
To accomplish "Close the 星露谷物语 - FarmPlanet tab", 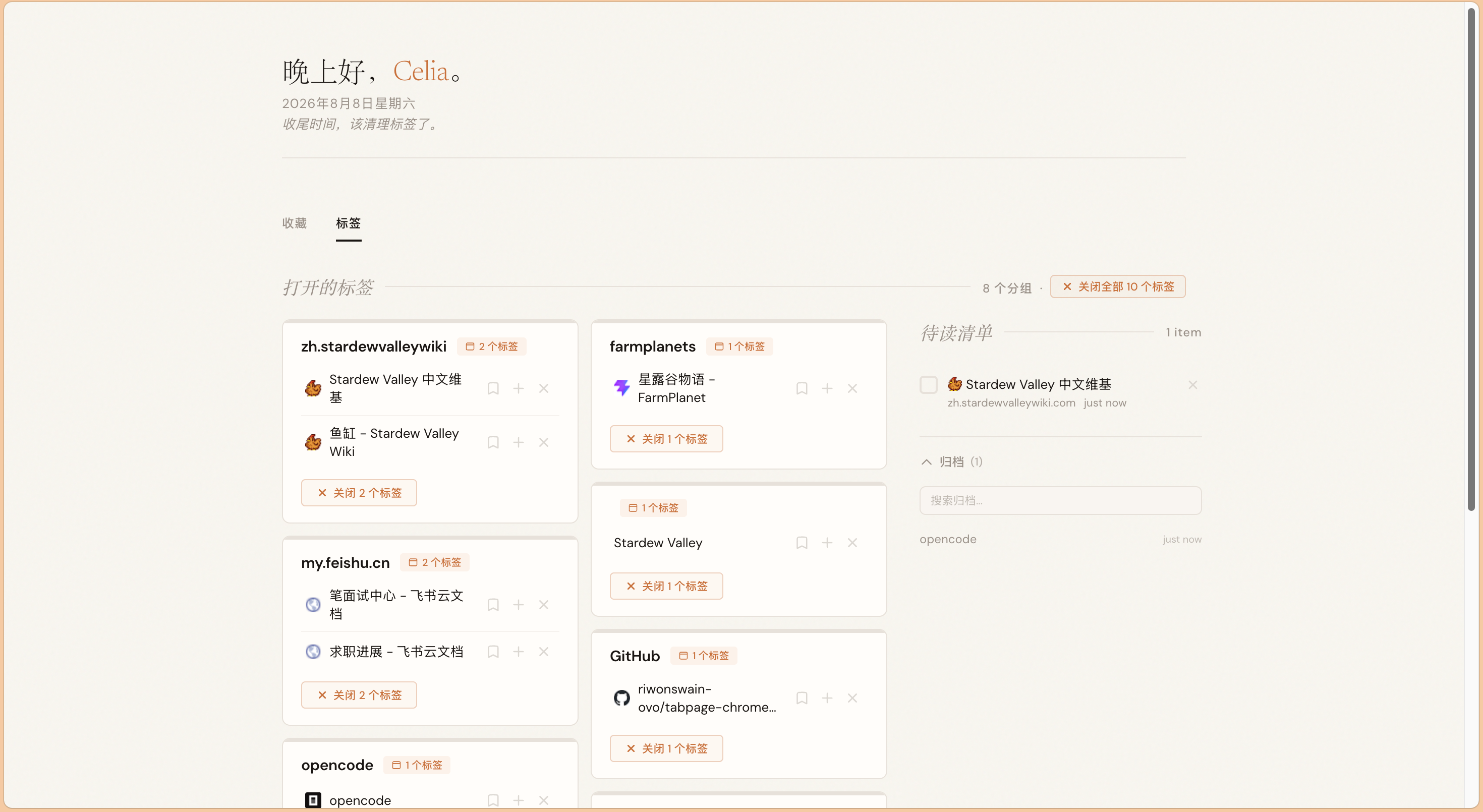I will click(852, 388).
